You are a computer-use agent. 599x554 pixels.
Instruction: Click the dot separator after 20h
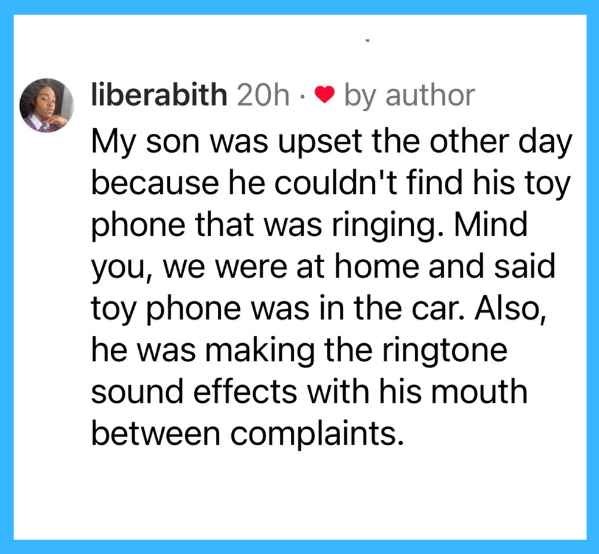(302, 96)
